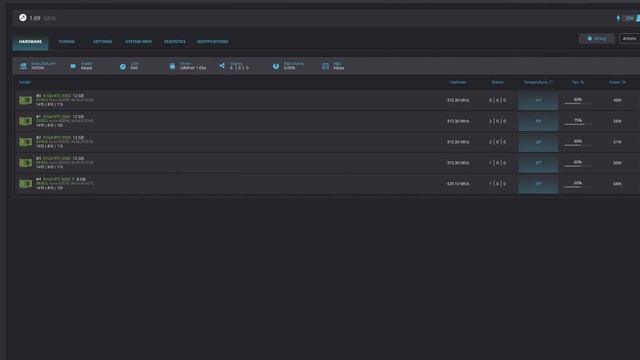The width and height of the screenshot is (640, 360).
Task: Sort by the Model column header
Action: (25, 82)
